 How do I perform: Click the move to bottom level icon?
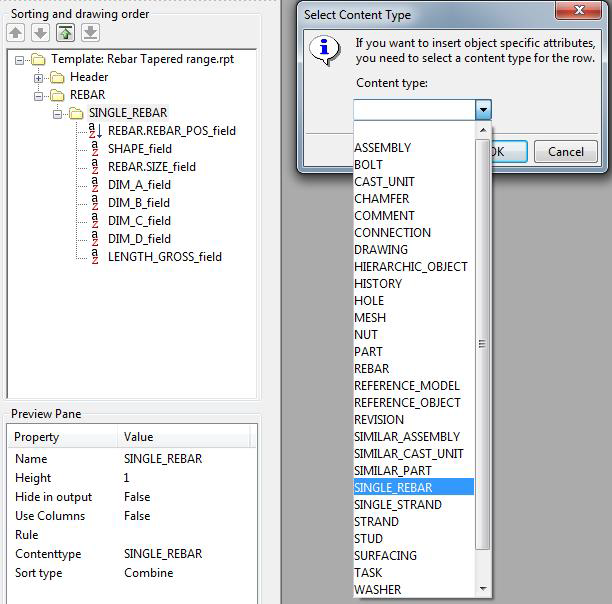pyautogui.click(x=90, y=33)
